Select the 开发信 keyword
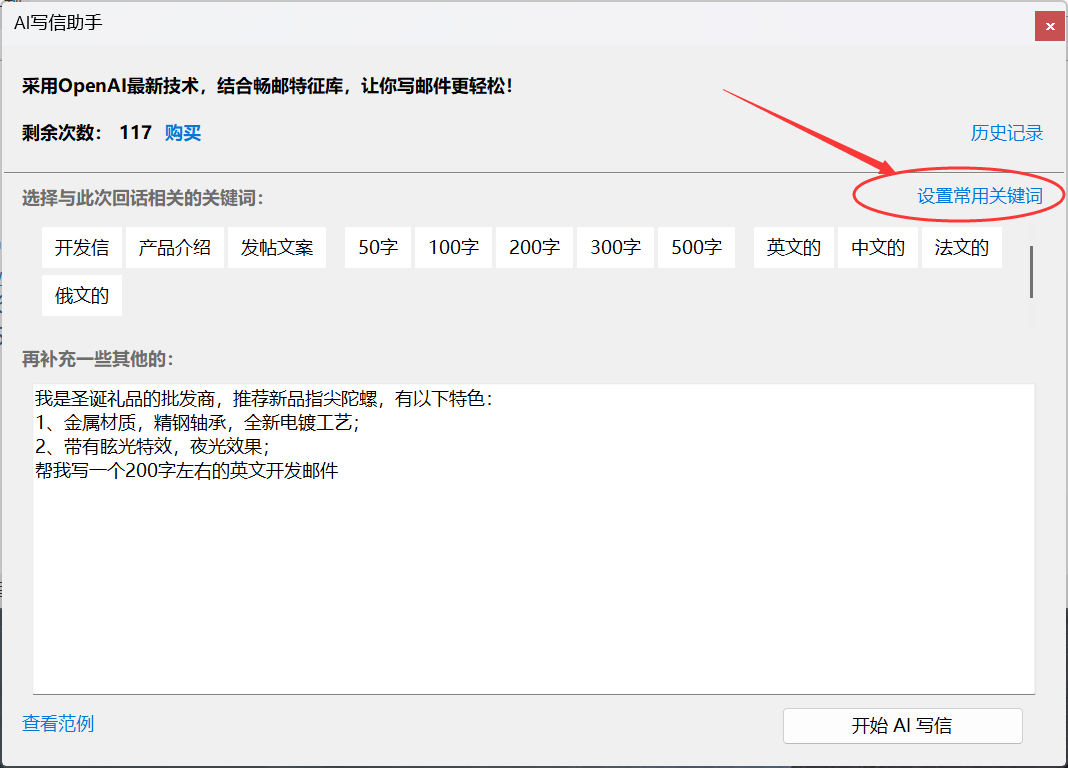Image resolution: width=1068 pixels, height=768 pixels. 82,247
